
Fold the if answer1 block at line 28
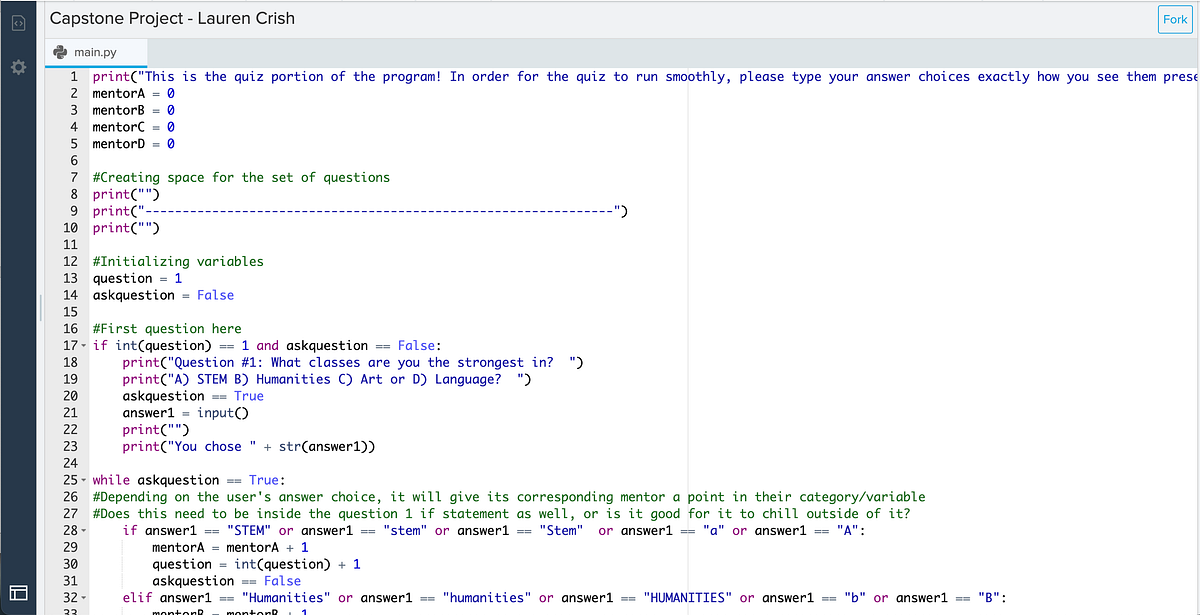tap(83, 531)
